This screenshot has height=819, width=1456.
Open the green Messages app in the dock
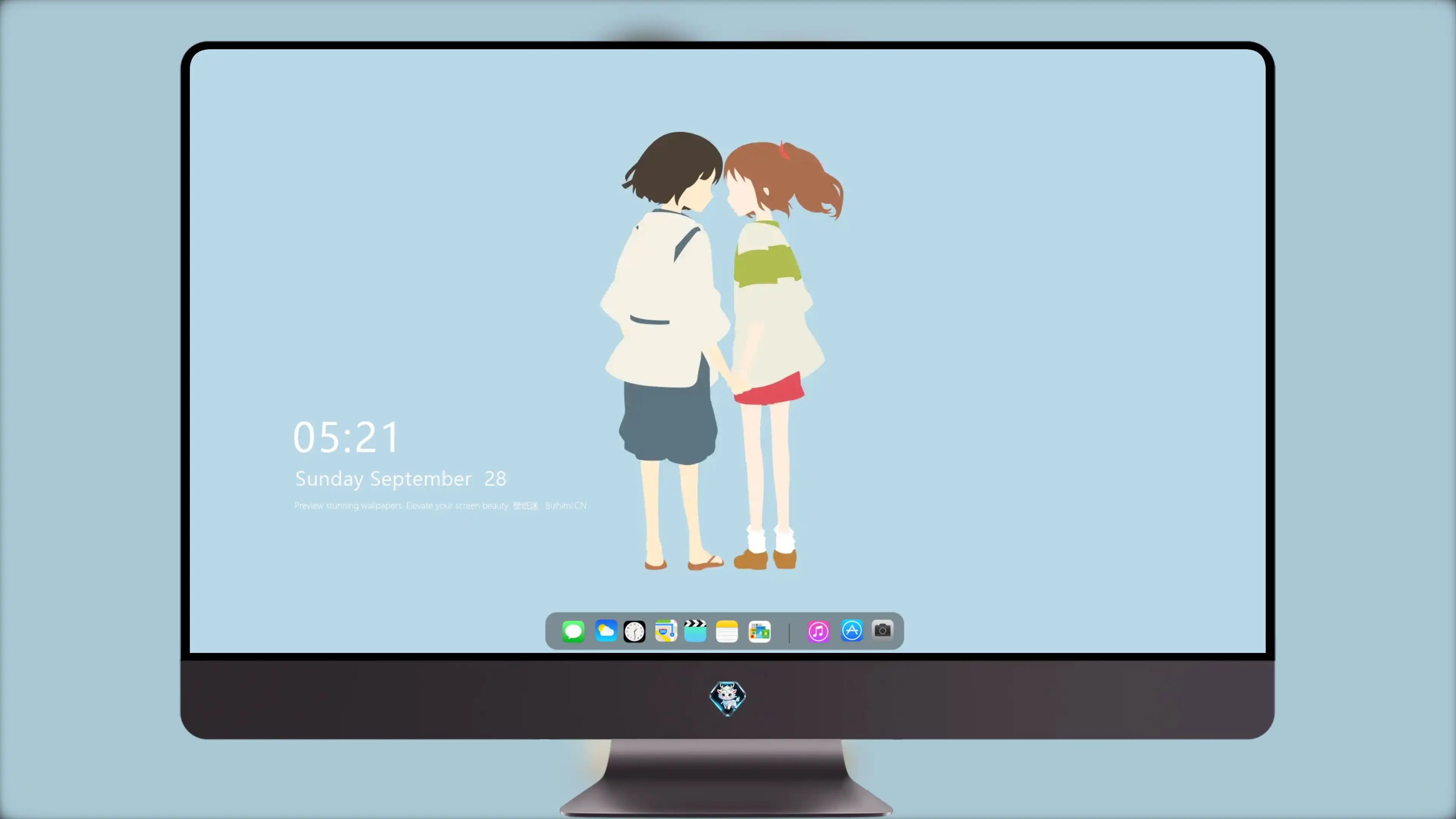tap(573, 631)
